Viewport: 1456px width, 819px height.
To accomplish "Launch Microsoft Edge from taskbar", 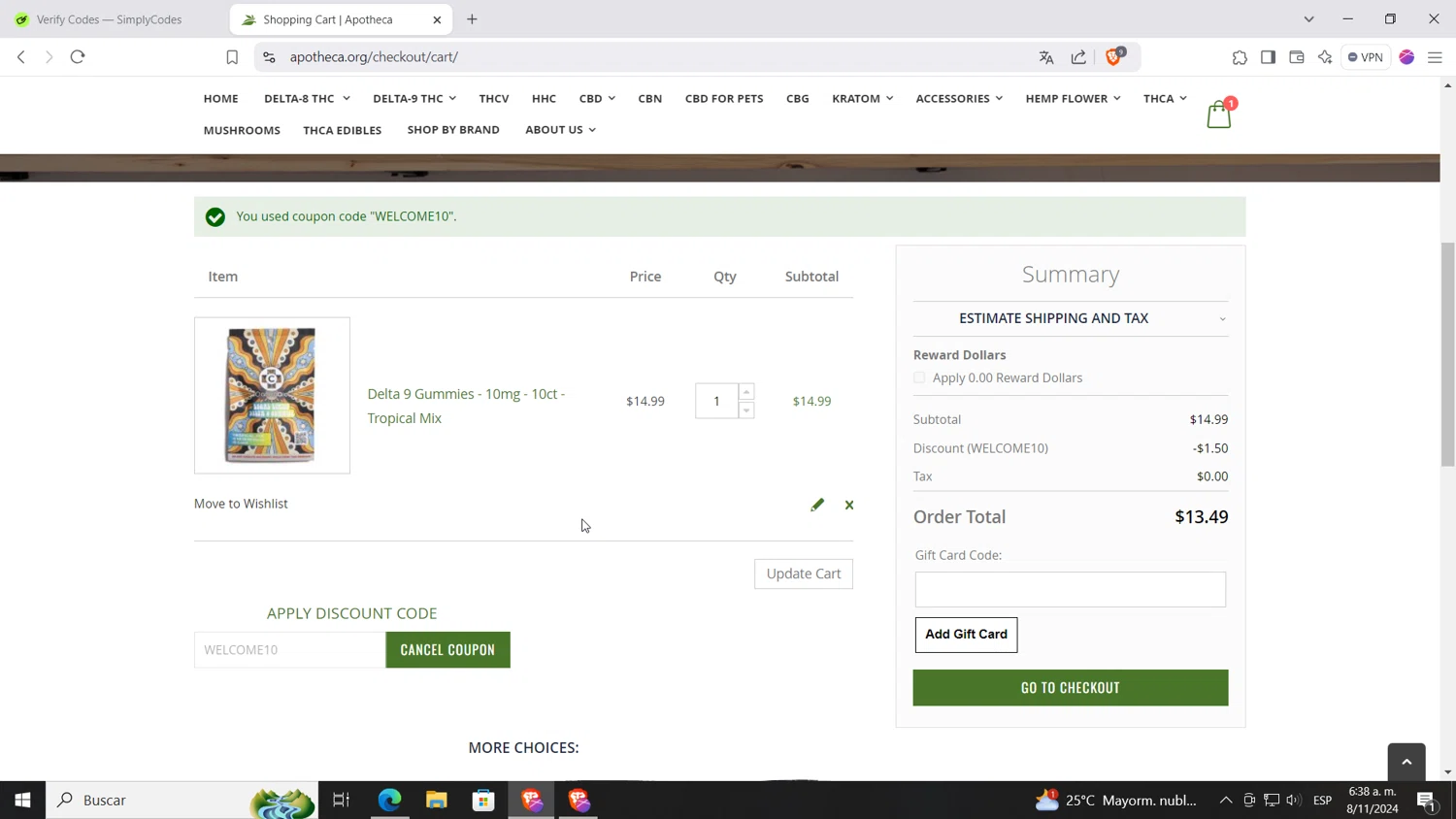I will [389, 800].
